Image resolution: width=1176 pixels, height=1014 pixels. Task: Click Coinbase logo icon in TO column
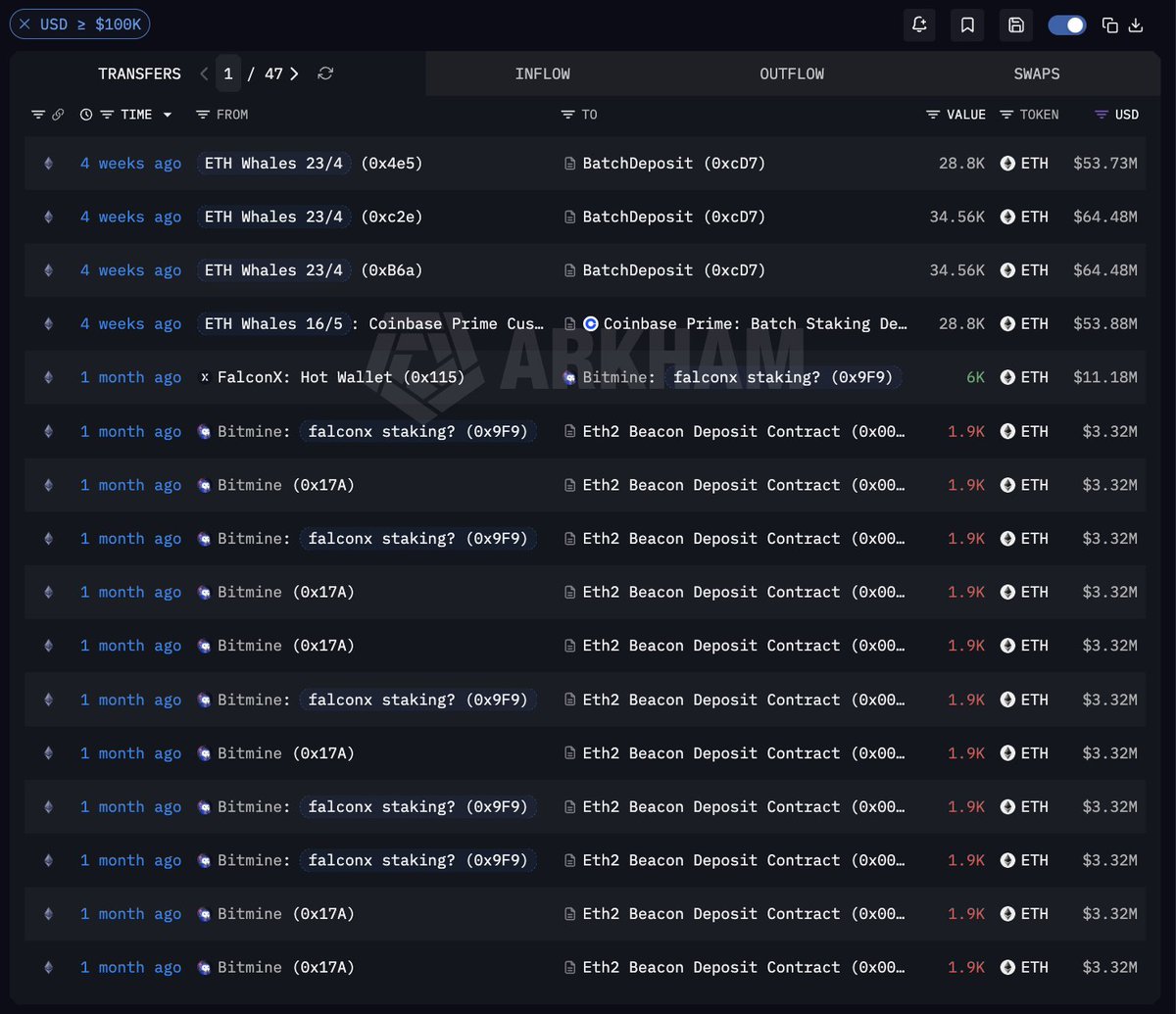(590, 323)
